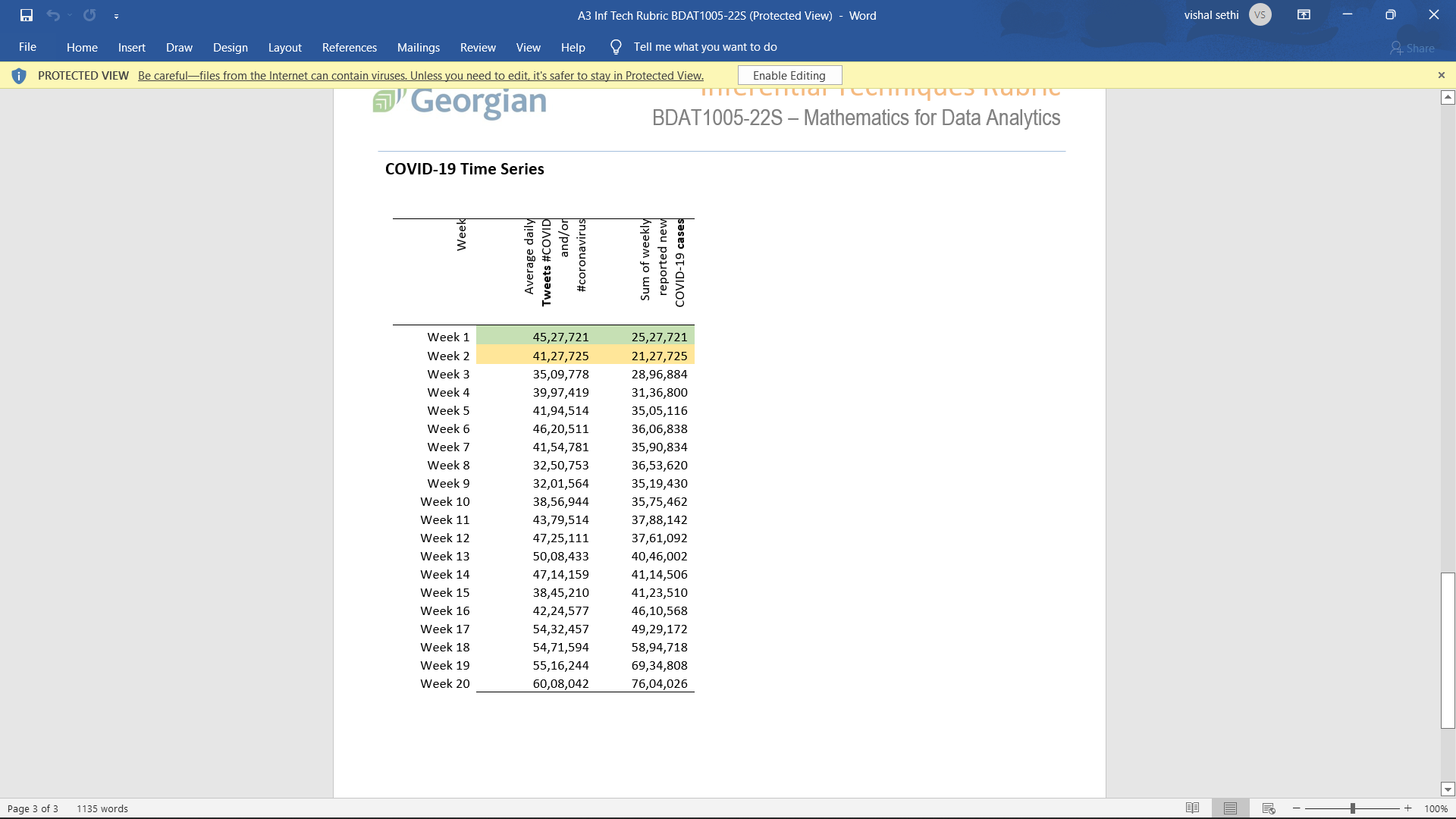Switch to Read Mode view
Viewport: 1456px width, 819px height.
point(1192,808)
